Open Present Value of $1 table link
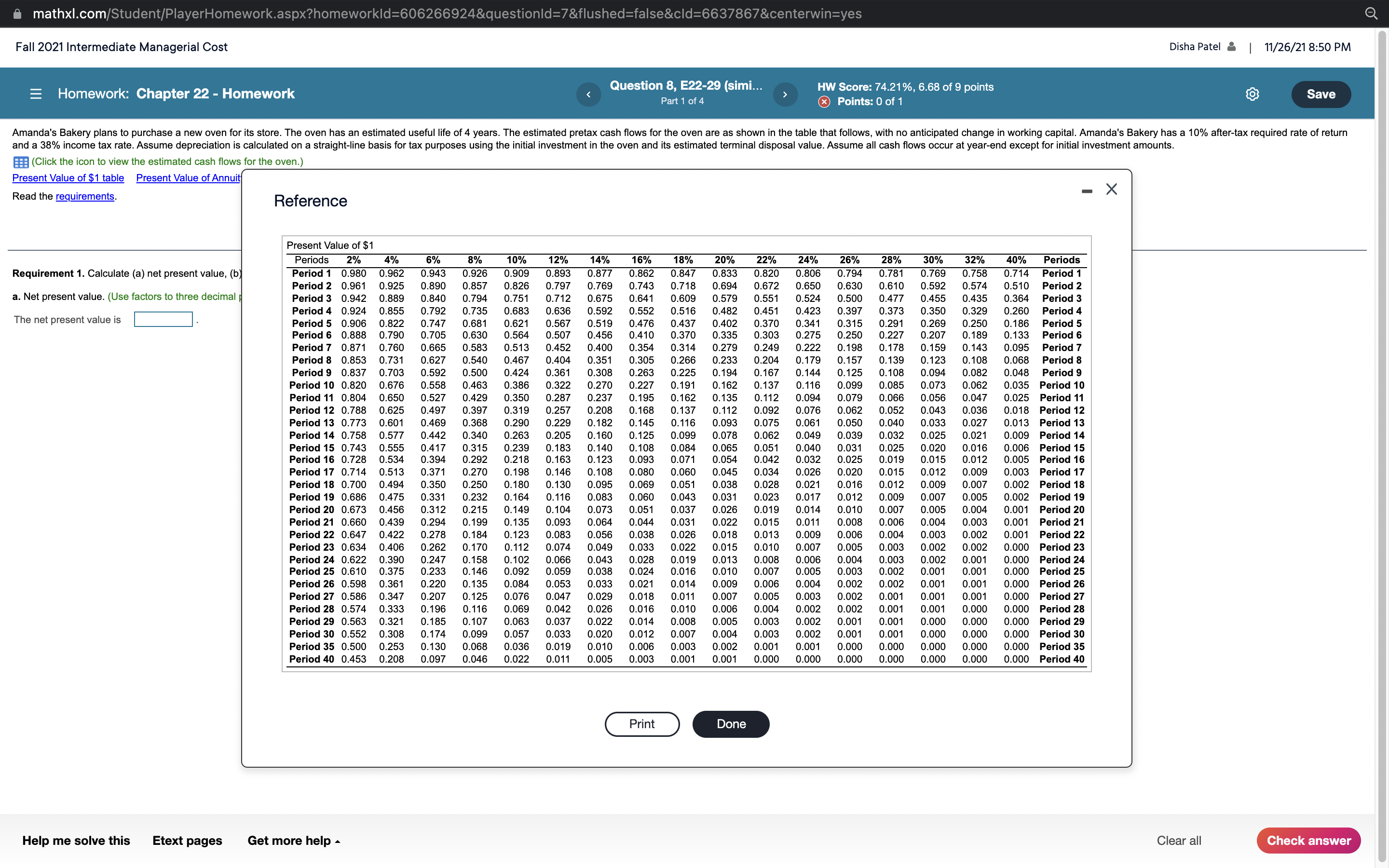The image size is (1389, 868). pos(68,178)
